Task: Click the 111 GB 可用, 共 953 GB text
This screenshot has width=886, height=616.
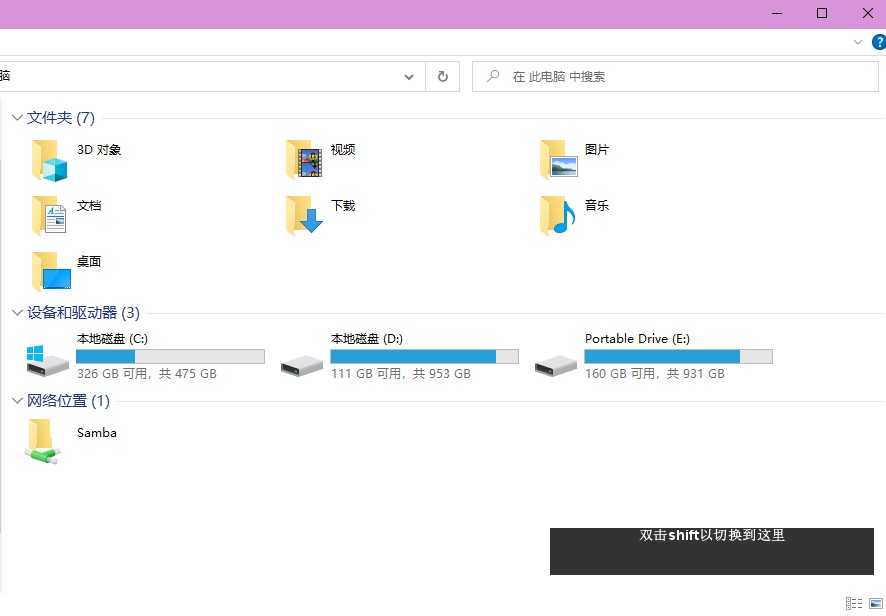Action: (401, 374)
